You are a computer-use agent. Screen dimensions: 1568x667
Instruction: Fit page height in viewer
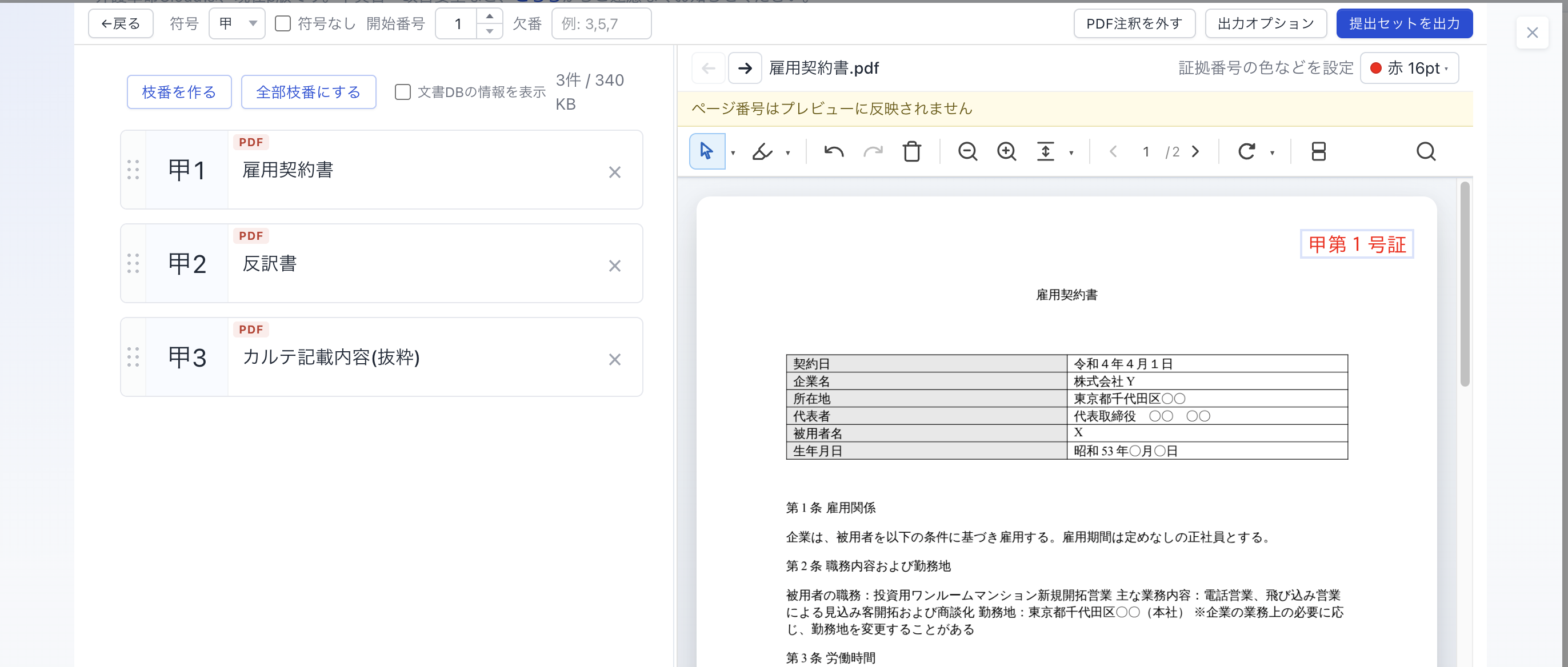tap(1045, 151)
